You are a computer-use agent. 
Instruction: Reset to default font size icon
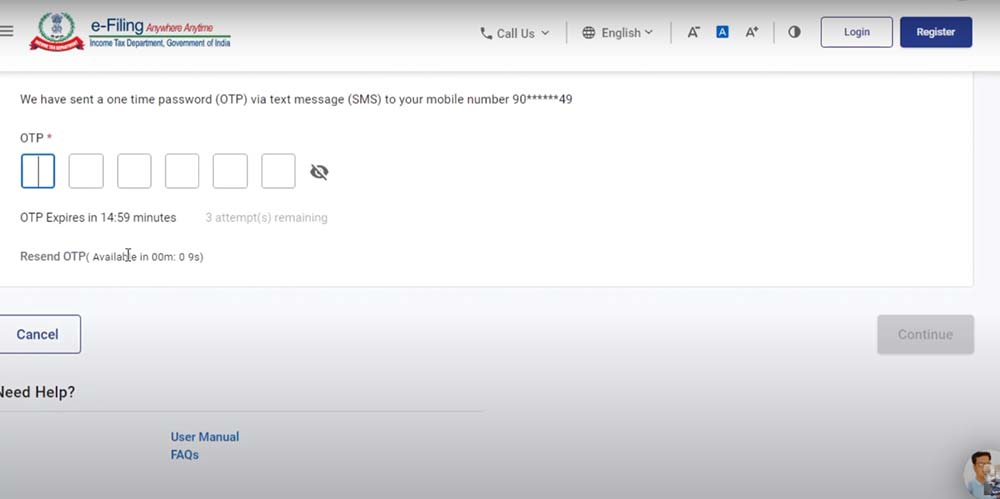(x=722, y=32)
